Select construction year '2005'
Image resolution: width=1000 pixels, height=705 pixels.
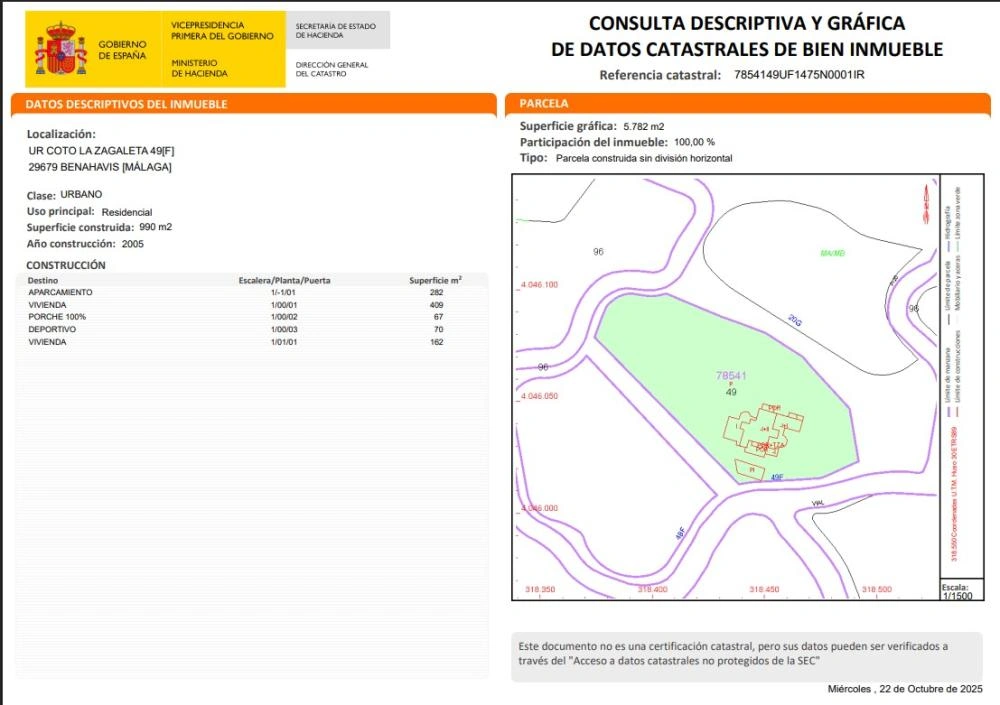[133, 244]
